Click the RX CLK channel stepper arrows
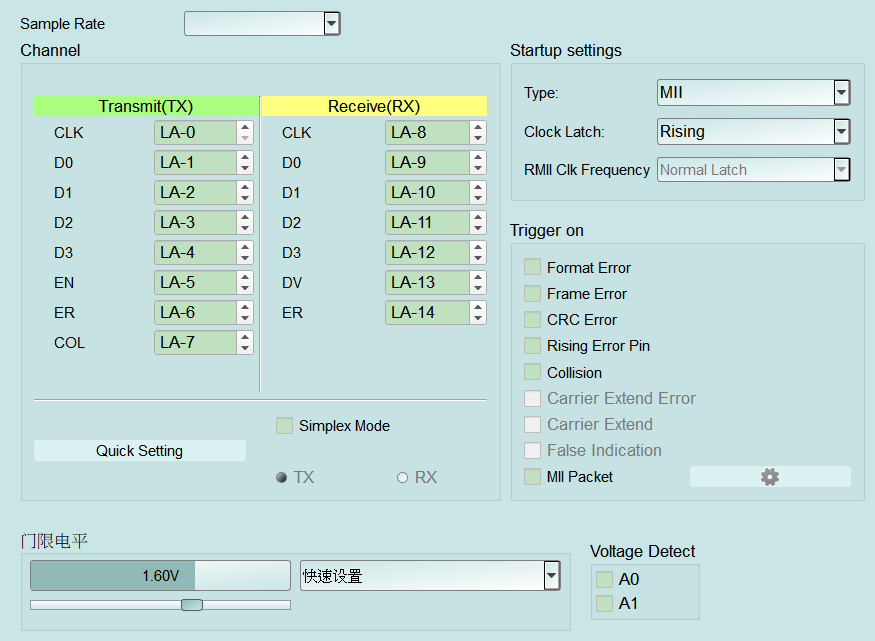Viewport: 875px width, 641px height. tap(478, 133)
